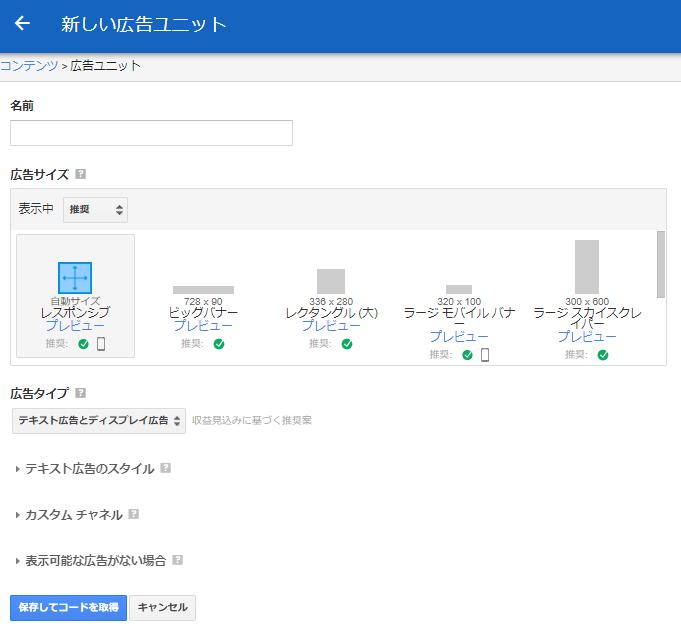Click green check mark under ビッグバナー
The width and height of the screenshot is (681, 627).
click(219, 344)
